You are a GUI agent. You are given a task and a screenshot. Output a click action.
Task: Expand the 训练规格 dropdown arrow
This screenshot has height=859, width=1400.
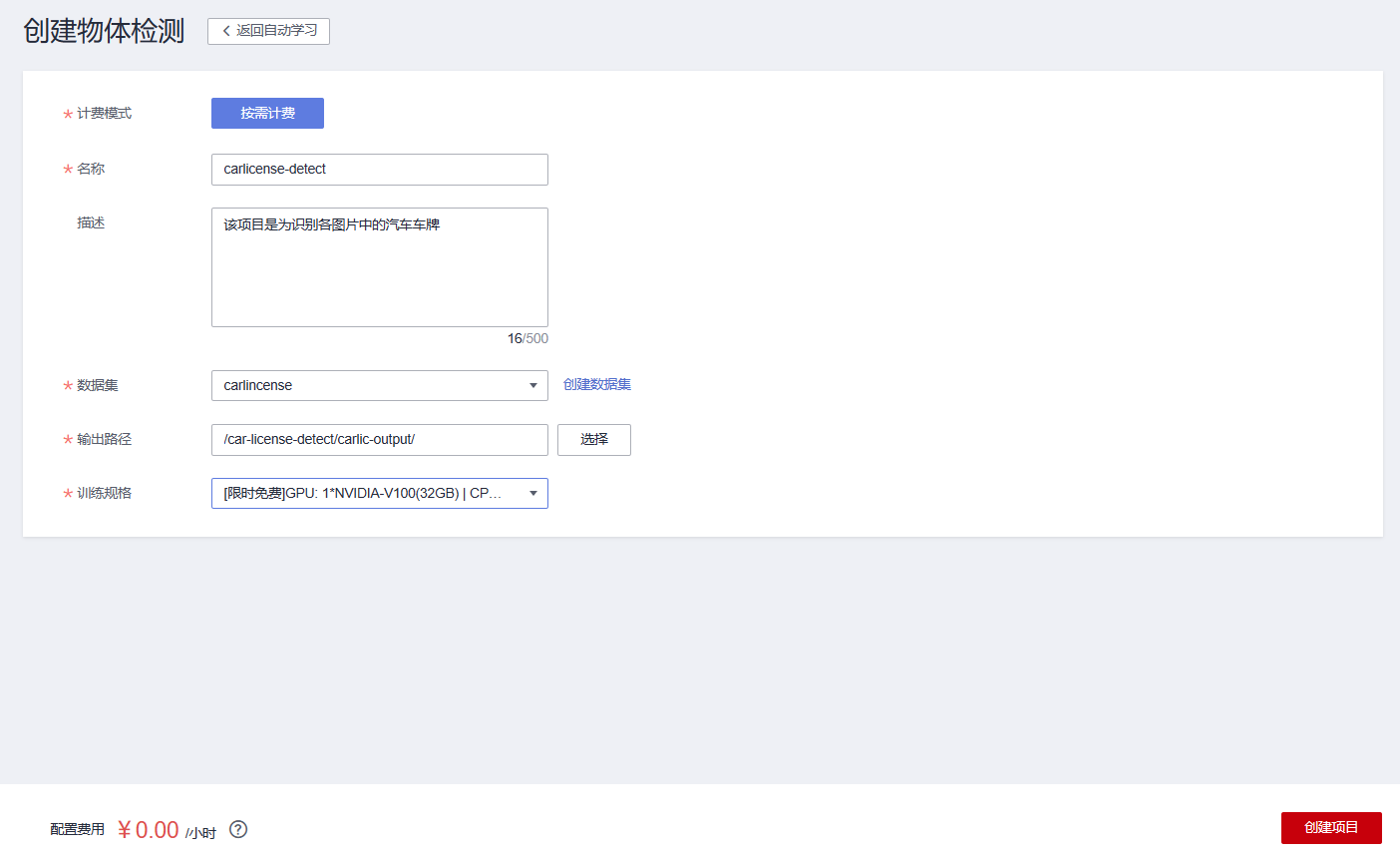[x=533, y=494]
